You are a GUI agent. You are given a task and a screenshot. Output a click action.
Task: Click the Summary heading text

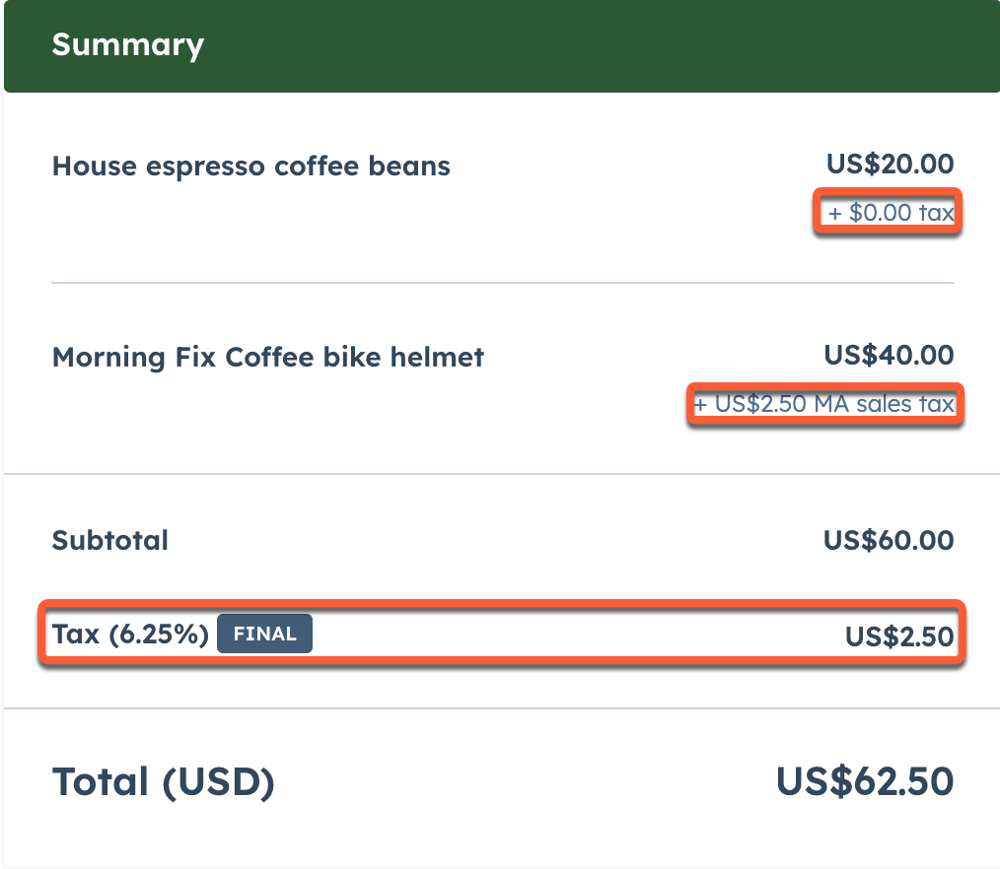coord(127,45)
